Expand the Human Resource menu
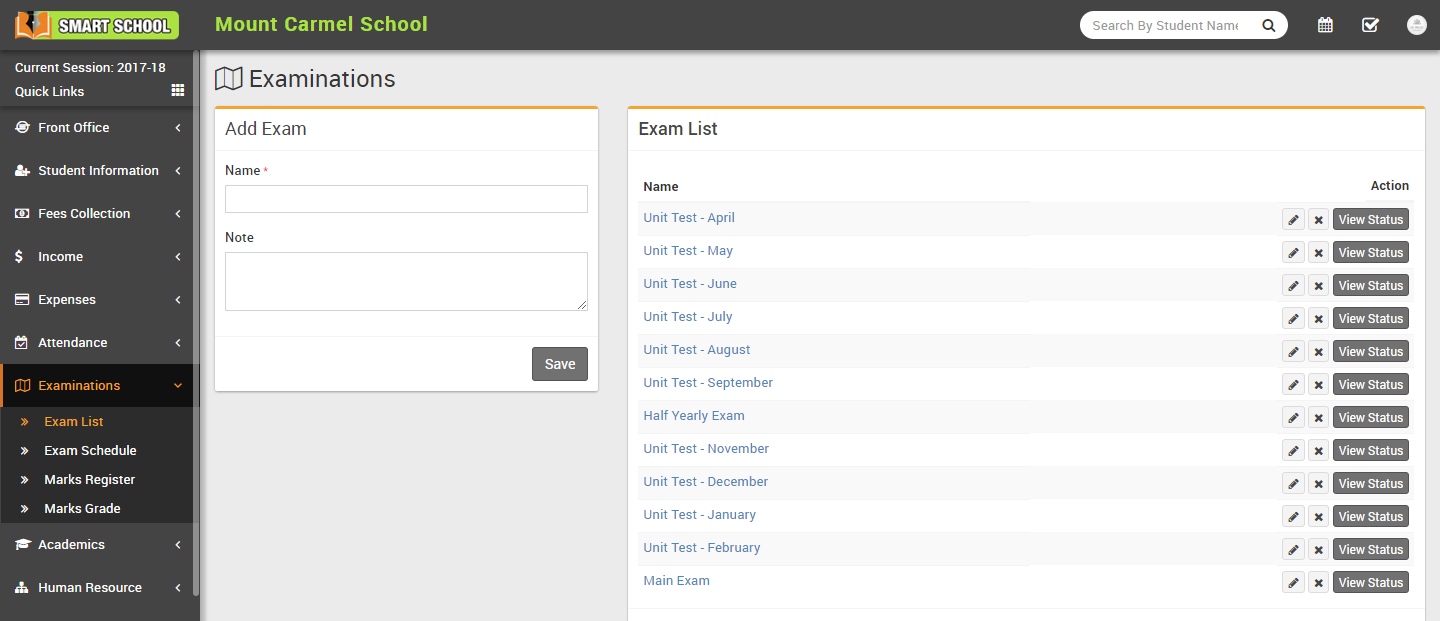 tap(98, 588)
